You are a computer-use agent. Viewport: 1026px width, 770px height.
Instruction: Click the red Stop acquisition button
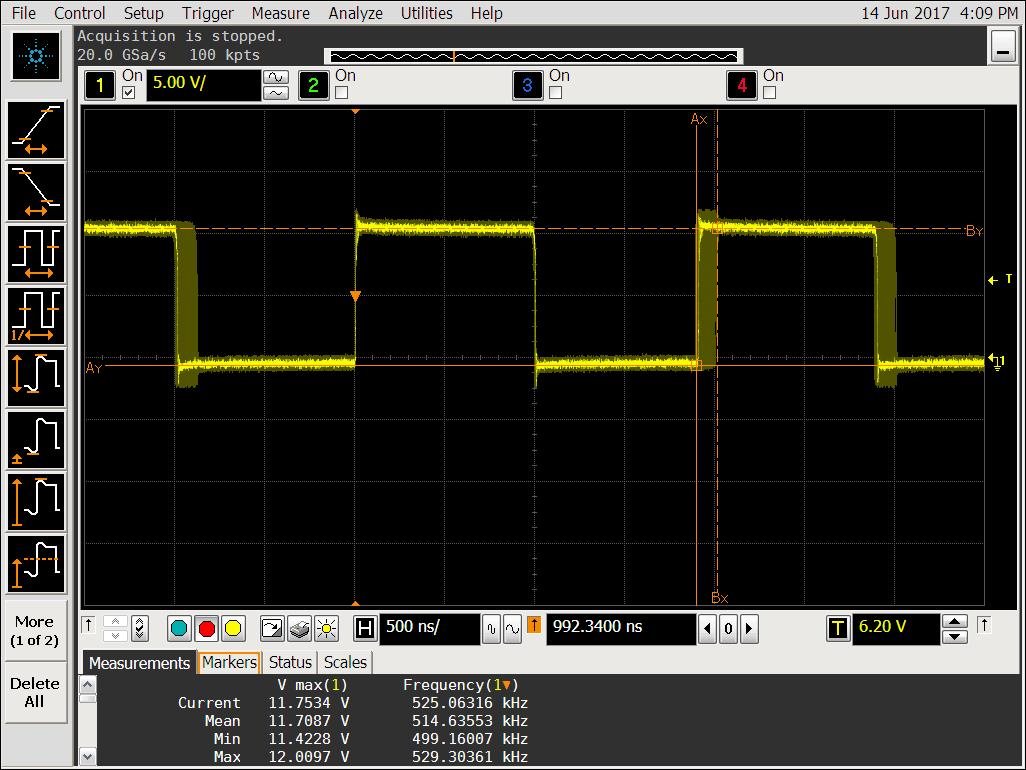point(207,629)
